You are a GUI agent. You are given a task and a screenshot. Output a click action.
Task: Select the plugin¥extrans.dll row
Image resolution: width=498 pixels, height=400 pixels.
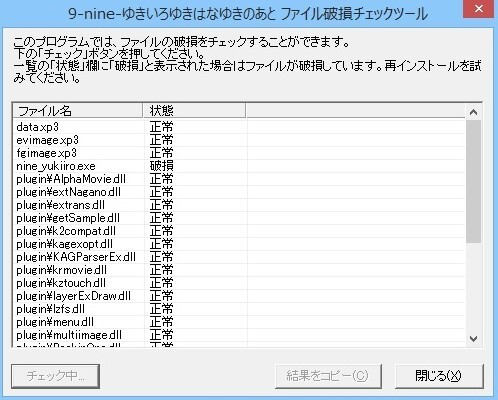[239, 205]
